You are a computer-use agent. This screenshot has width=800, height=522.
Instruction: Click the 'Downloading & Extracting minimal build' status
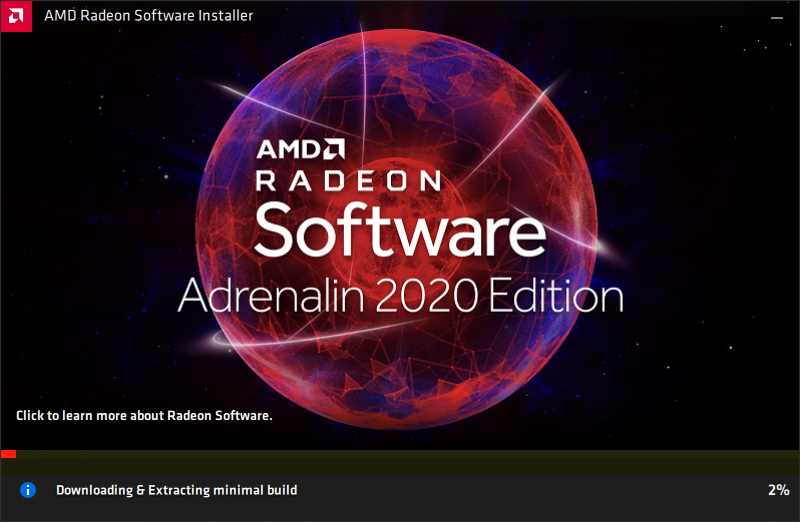click(x=177, y=490)
